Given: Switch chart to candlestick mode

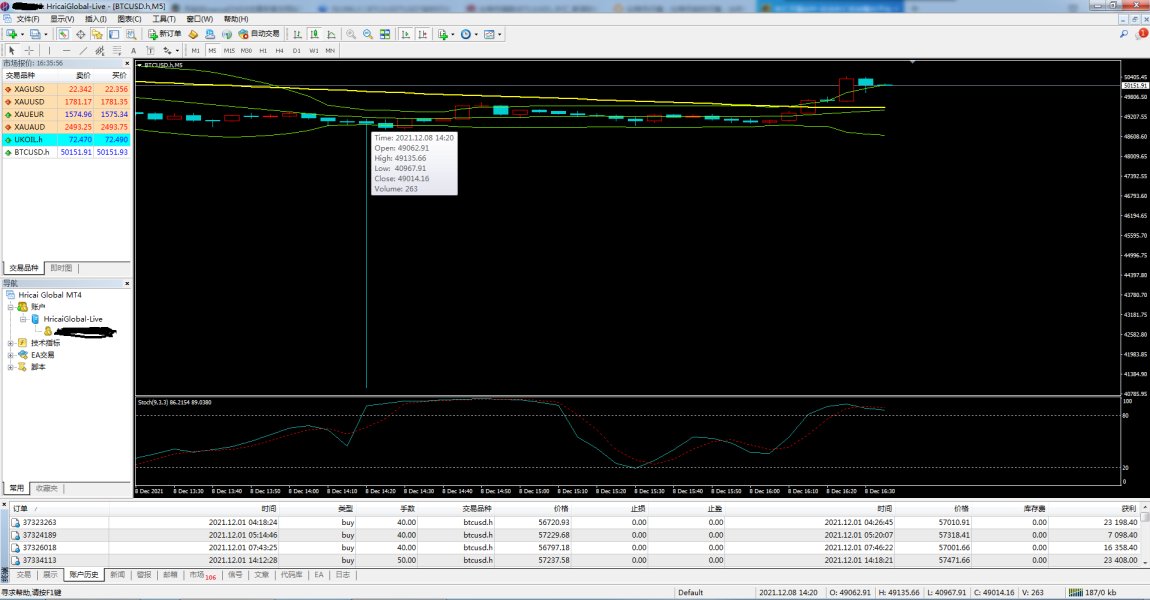Looking at the screenshot, I should (x=314, y=34).
